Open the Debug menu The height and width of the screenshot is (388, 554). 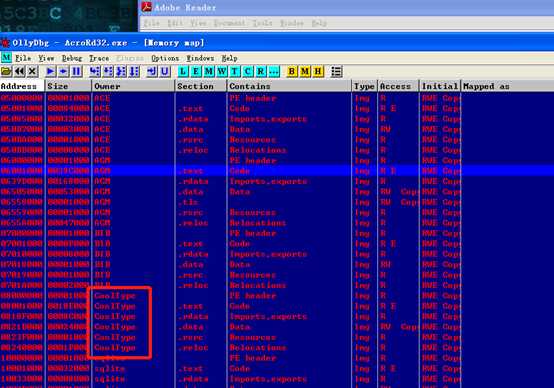72,58
